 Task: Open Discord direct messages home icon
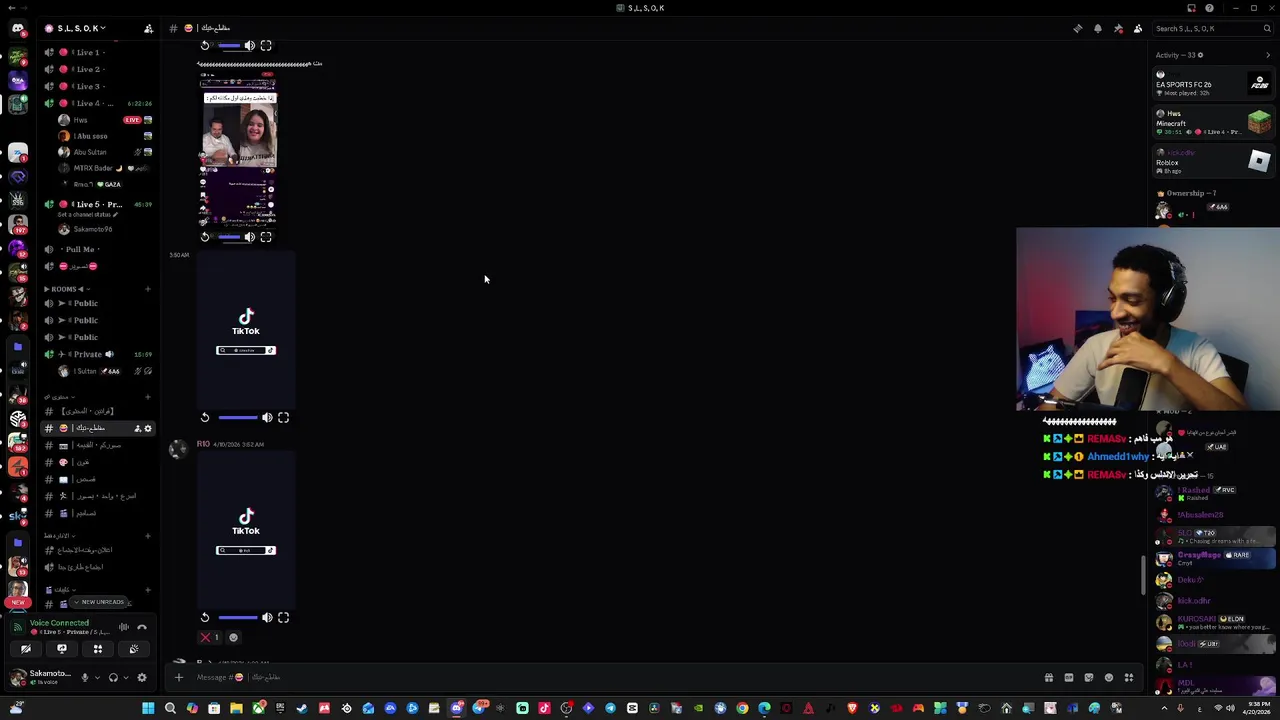17,28
